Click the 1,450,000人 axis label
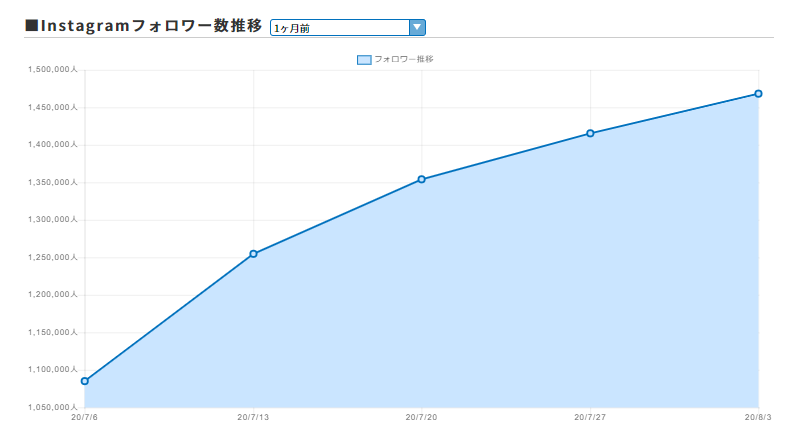 [x=53, y=108]
